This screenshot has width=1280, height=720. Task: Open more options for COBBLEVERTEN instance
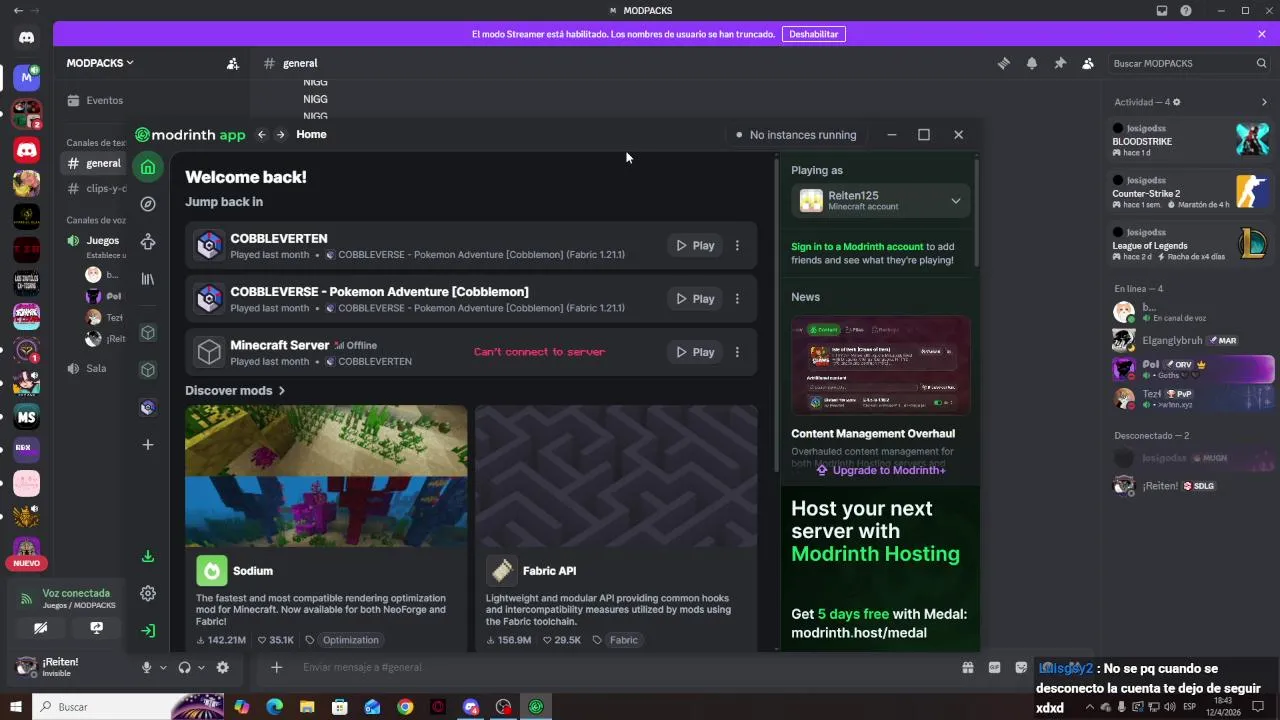pyautogui.click(x=737, y=246)
